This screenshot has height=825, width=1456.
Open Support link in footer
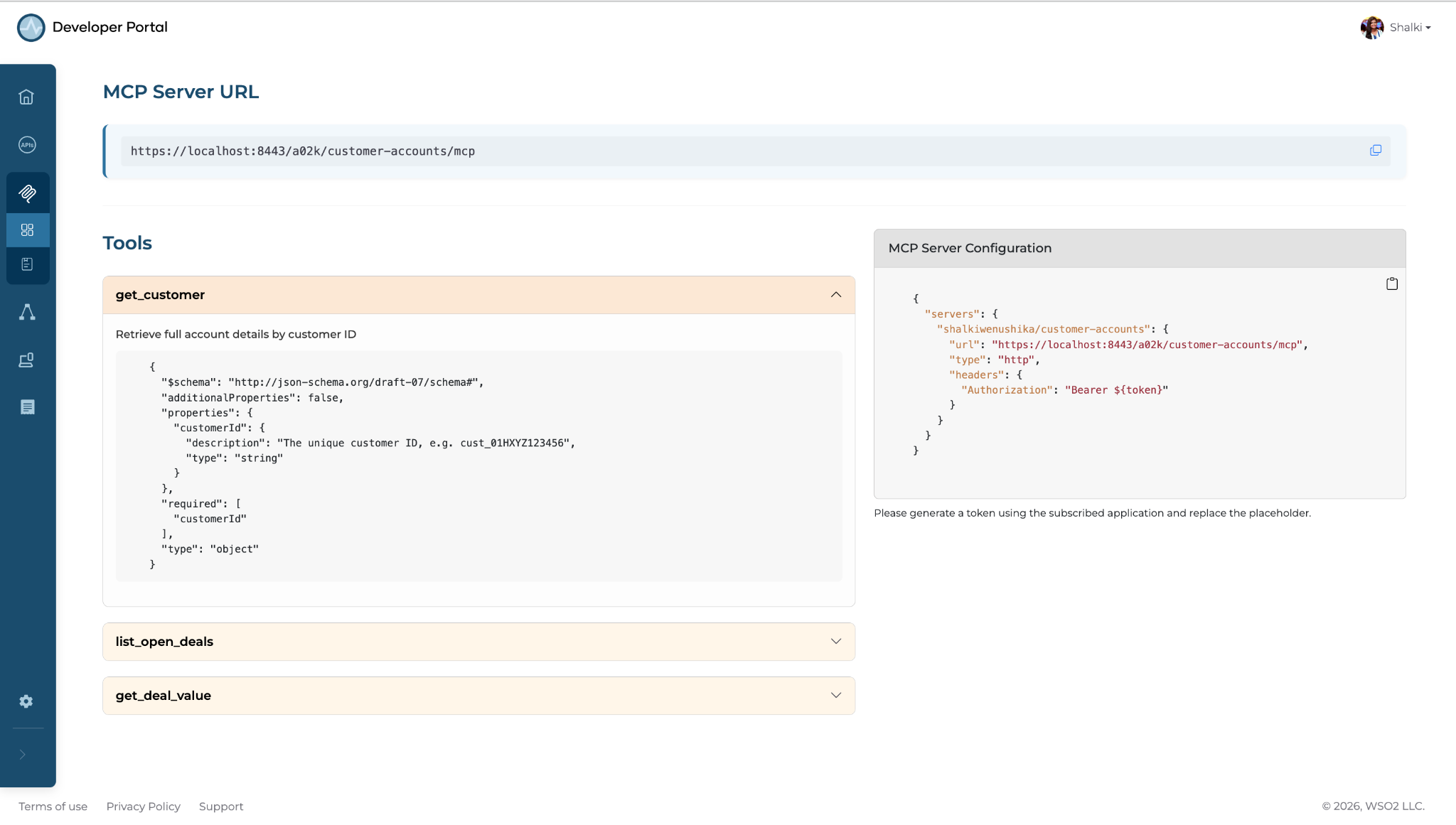tap(221, 807)
